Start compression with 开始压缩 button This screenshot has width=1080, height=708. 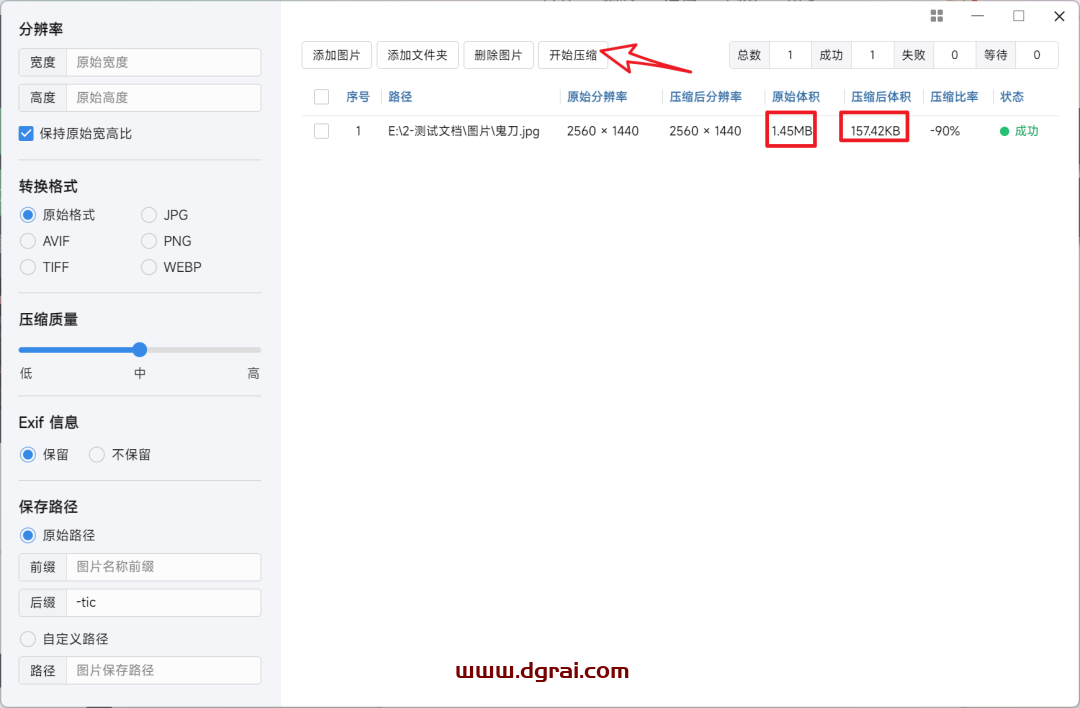click(x=573, y=55)
